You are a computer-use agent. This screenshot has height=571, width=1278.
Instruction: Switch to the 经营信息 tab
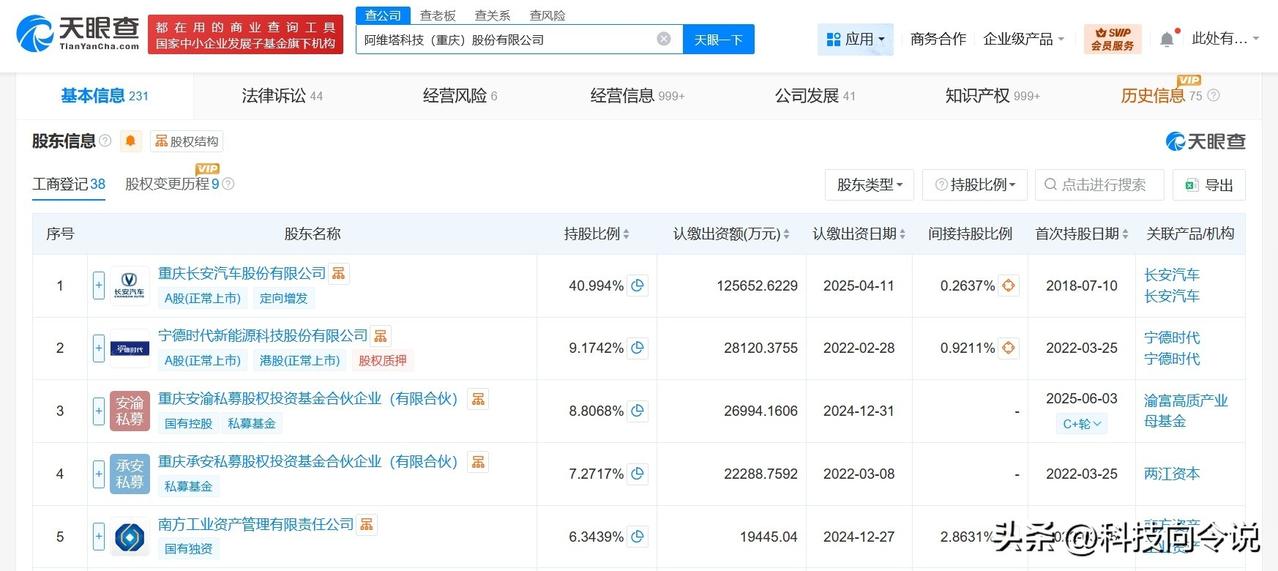click(x=637, y=96)
